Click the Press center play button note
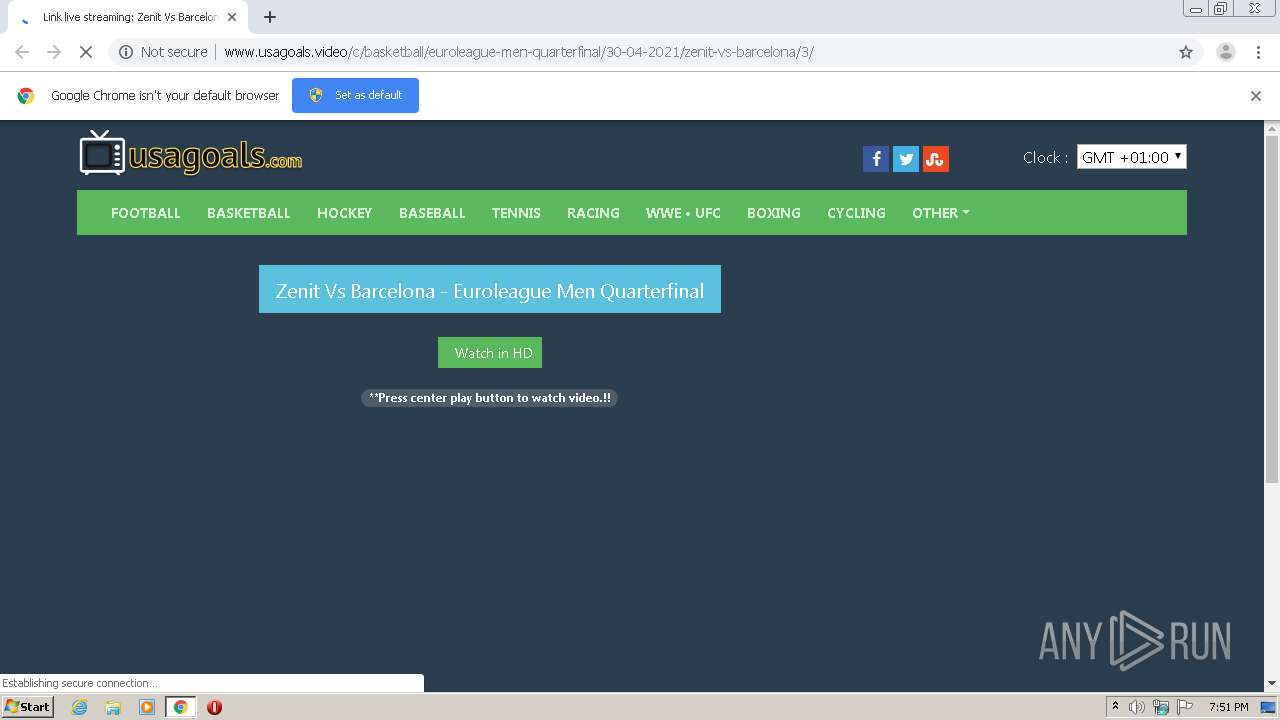This screenshot has height=720, width=1280. pos(490,398)
